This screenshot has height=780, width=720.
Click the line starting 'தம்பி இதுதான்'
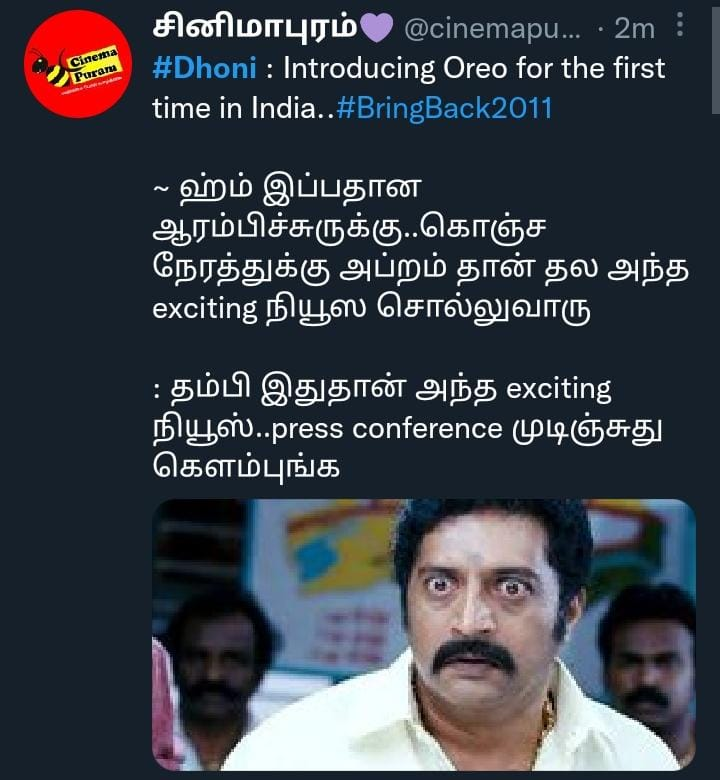pyautogui.click(x=382, y=390)
